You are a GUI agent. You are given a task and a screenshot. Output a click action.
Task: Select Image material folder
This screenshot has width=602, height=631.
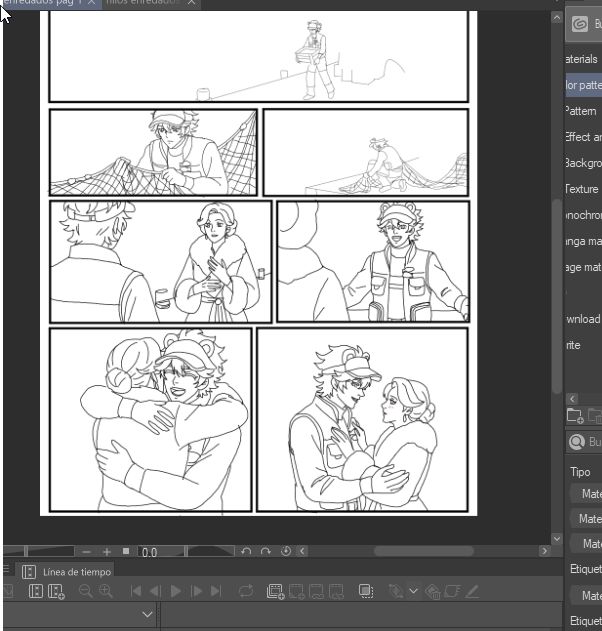[583, 267]
